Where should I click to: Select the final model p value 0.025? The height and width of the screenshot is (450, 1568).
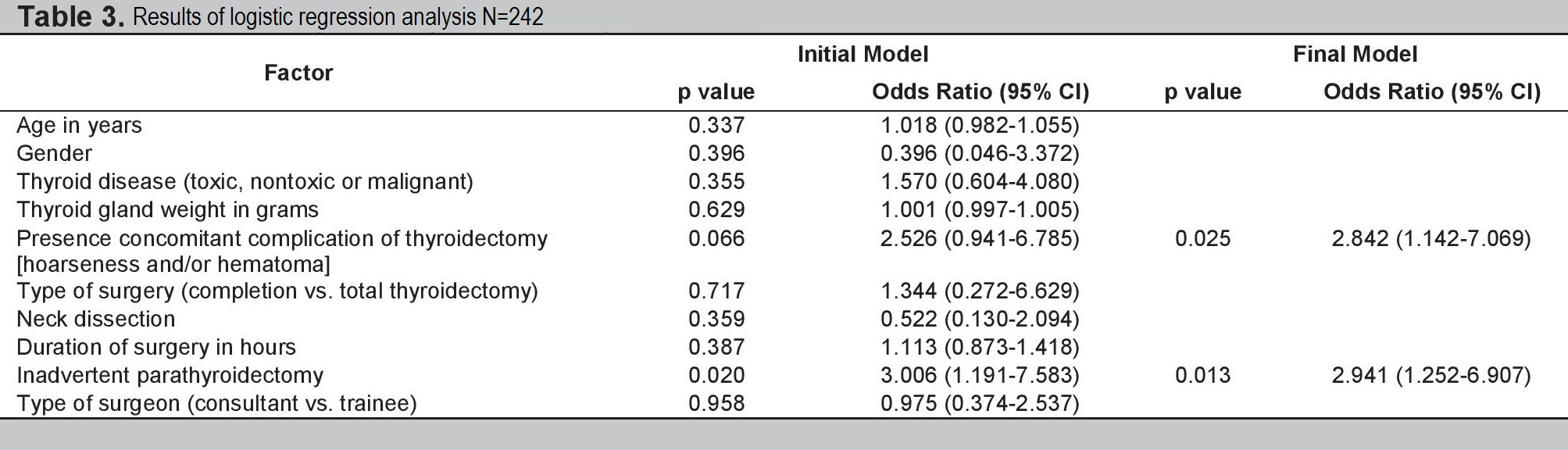coord(1202,238)
